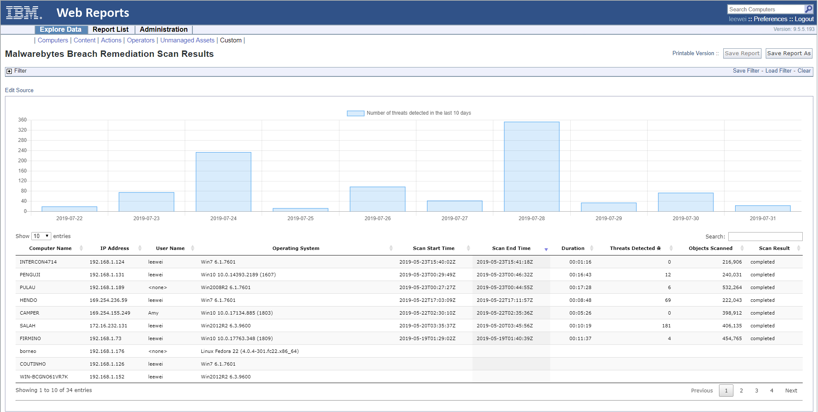Select the FIRMINO computer name cell
Screen dimensions: 818x412
click(x=30, y=339)
